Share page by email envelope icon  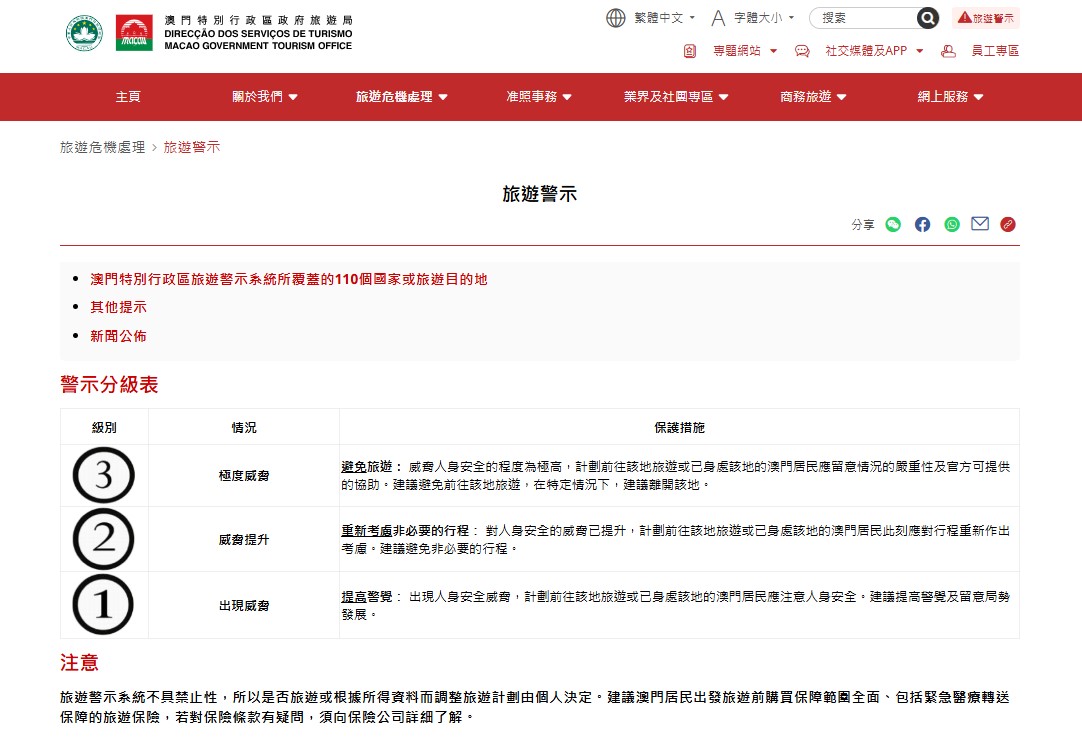(980, 224)
